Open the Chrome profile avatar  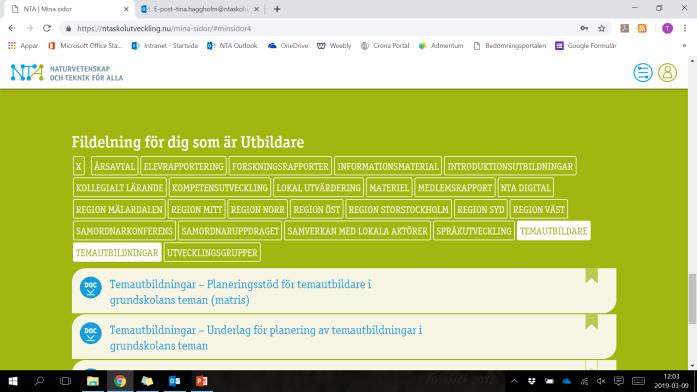(x=667, y=28)
